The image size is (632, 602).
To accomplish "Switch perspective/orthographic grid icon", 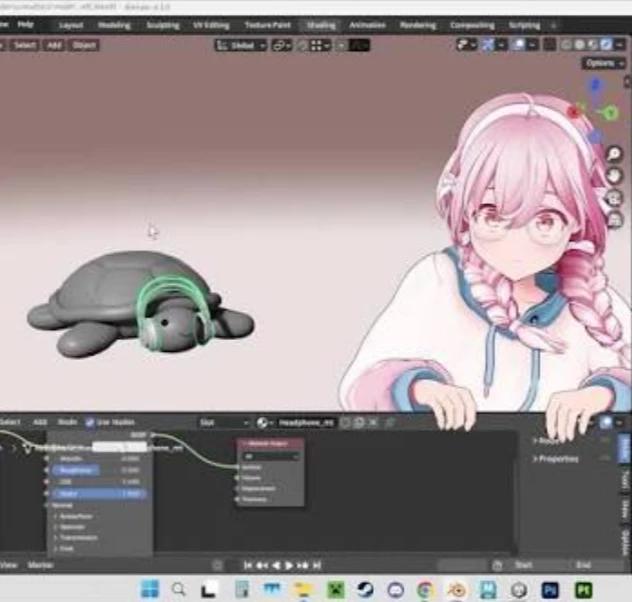I will [x=614, y=220].
